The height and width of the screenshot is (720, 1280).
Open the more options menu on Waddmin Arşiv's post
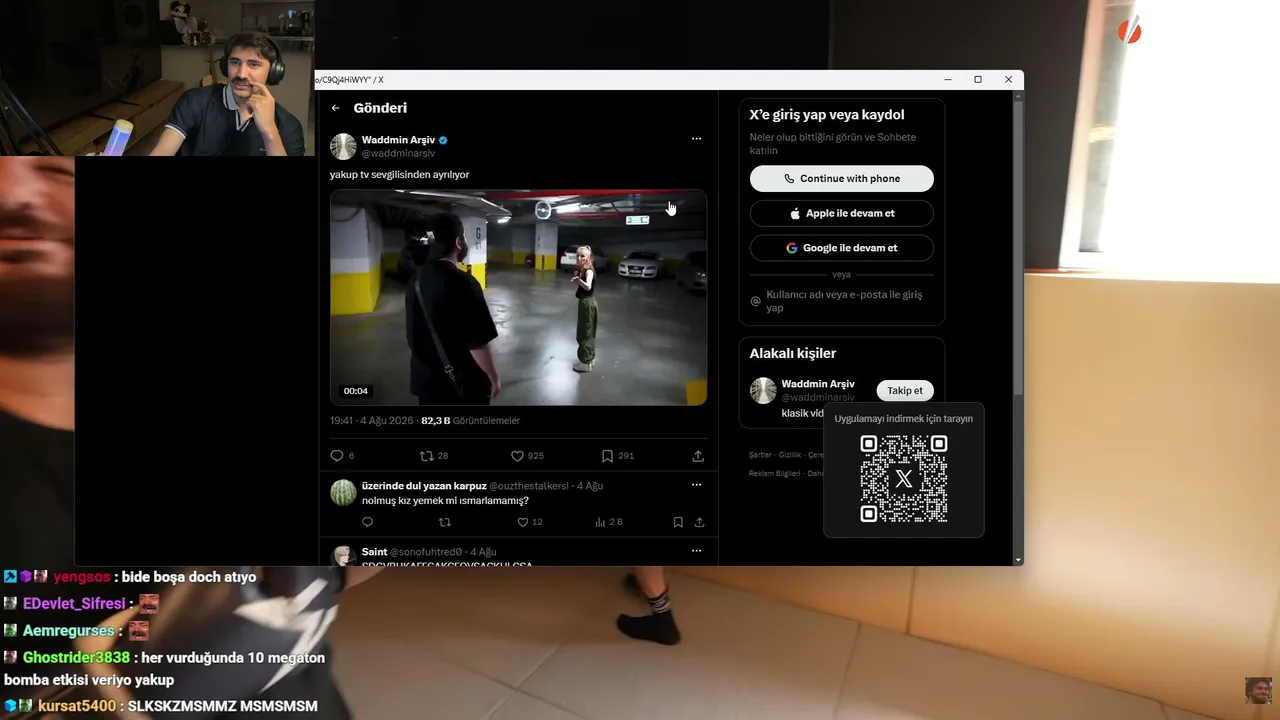pos(696,139)
